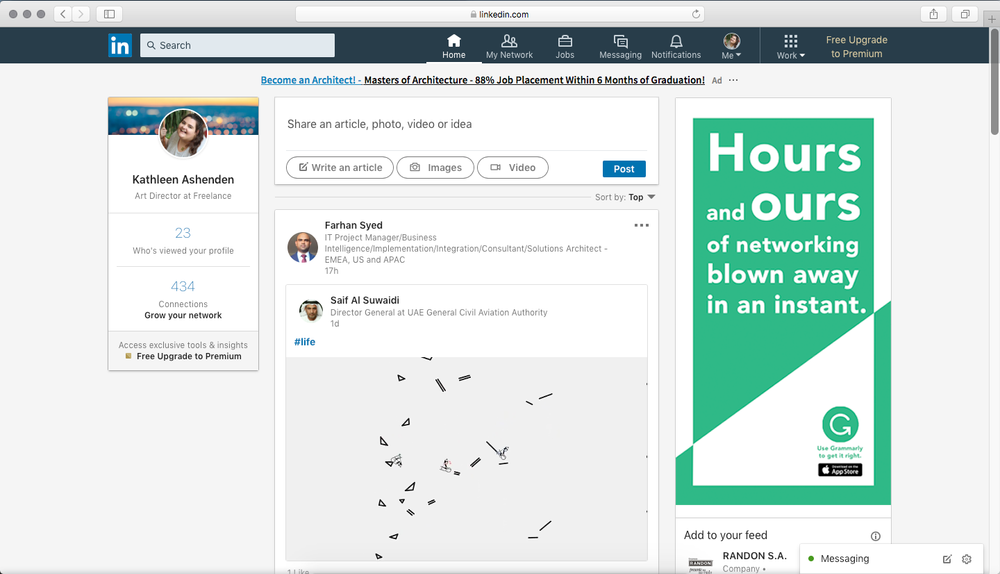The image size is (1000, 574).
Task: Click sidebar Free Upgrade to Premium link
Action: point(189,357)
